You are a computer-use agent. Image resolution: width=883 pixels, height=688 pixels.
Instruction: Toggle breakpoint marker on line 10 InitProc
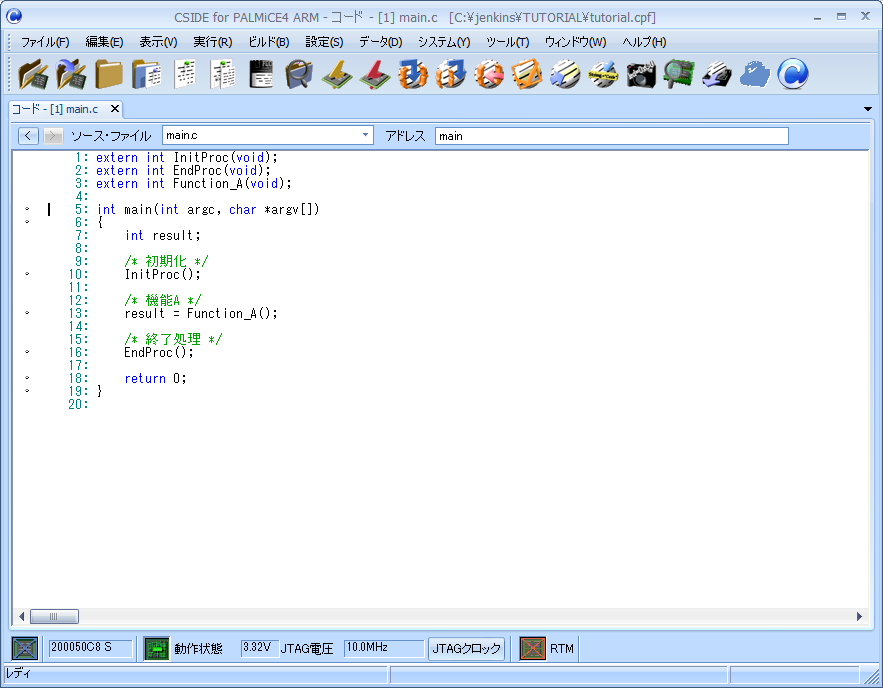(27, 274)
